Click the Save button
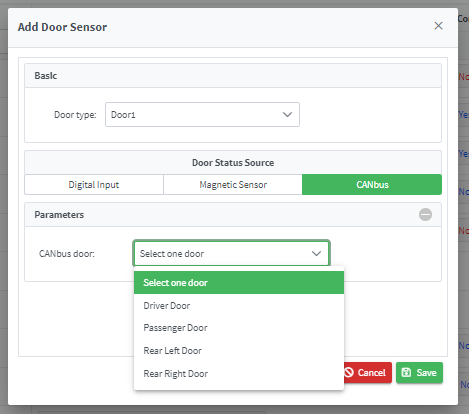Screen dimensions: 469x414 pos(419,373)
